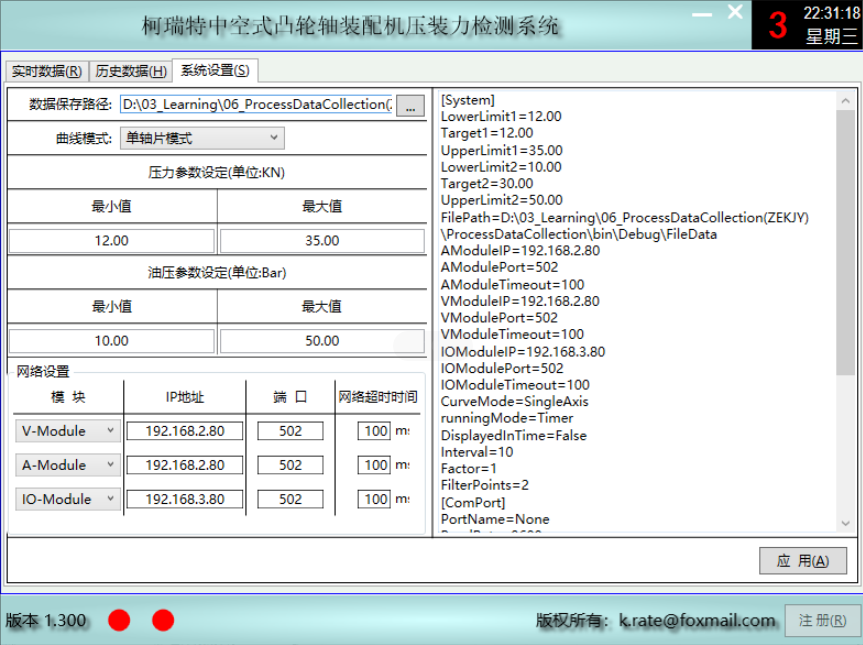Expand the A-Module dropdown
Viewport: 863px width, 645px height.
(x=68, y=465)
